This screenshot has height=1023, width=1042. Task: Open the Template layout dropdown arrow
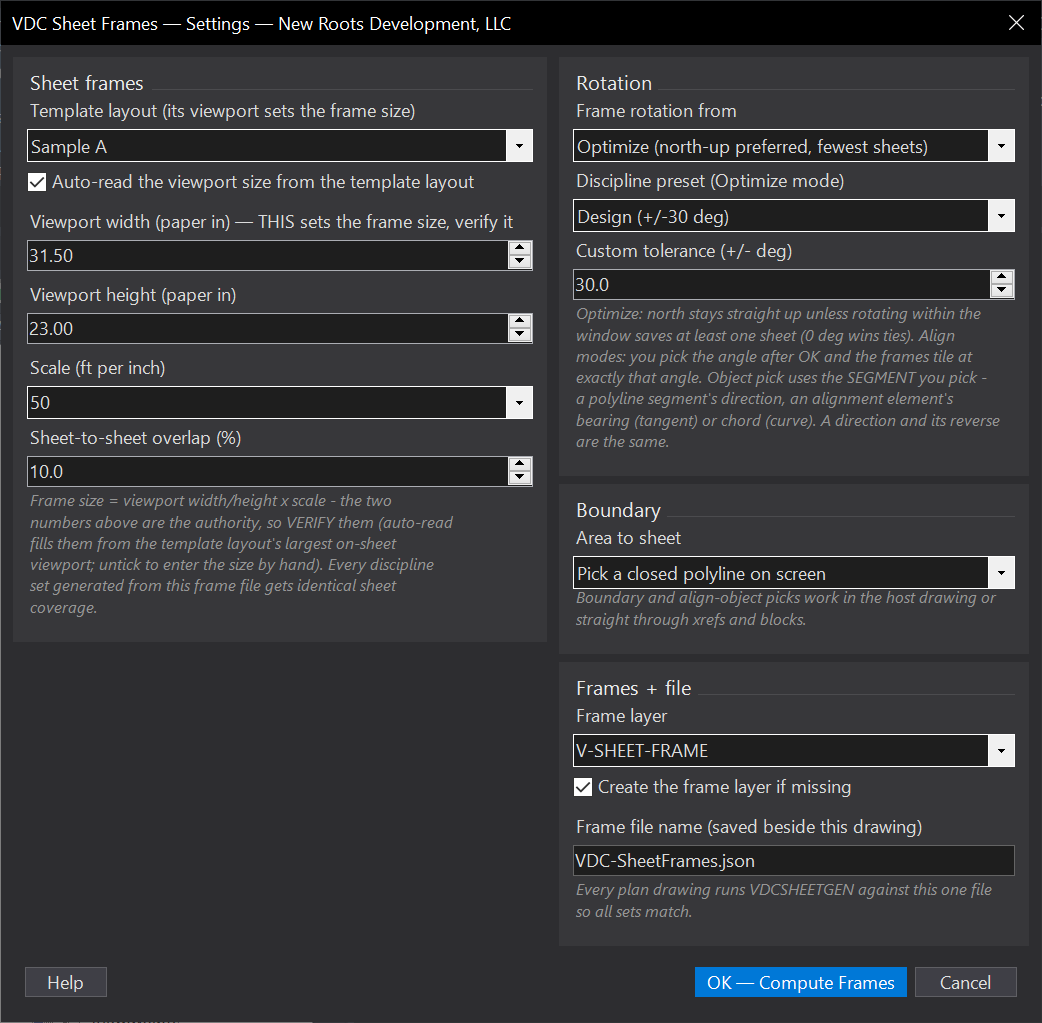coord(519,146)
